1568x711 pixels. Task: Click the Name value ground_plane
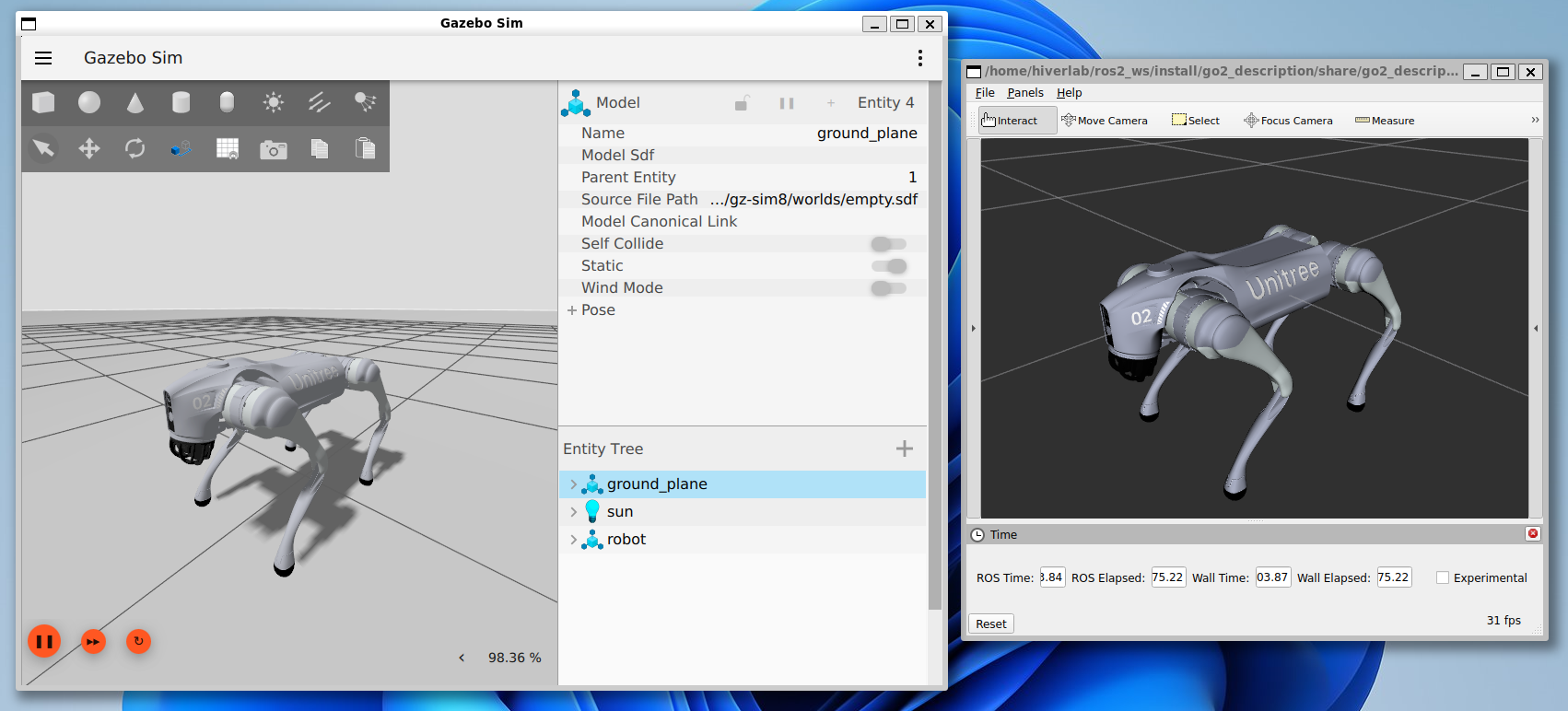coord(867,134)
